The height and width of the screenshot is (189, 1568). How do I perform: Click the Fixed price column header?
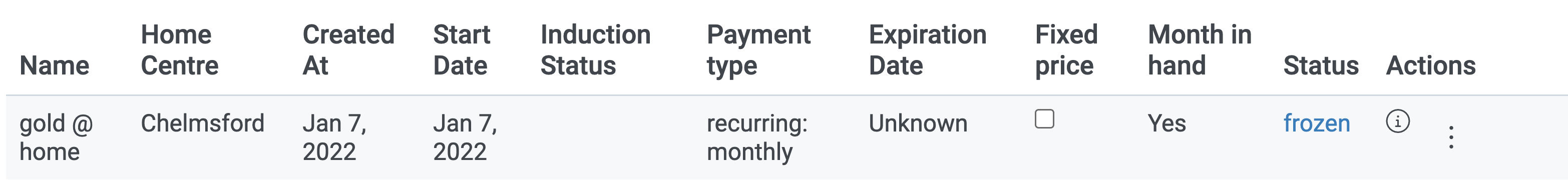1066,51
